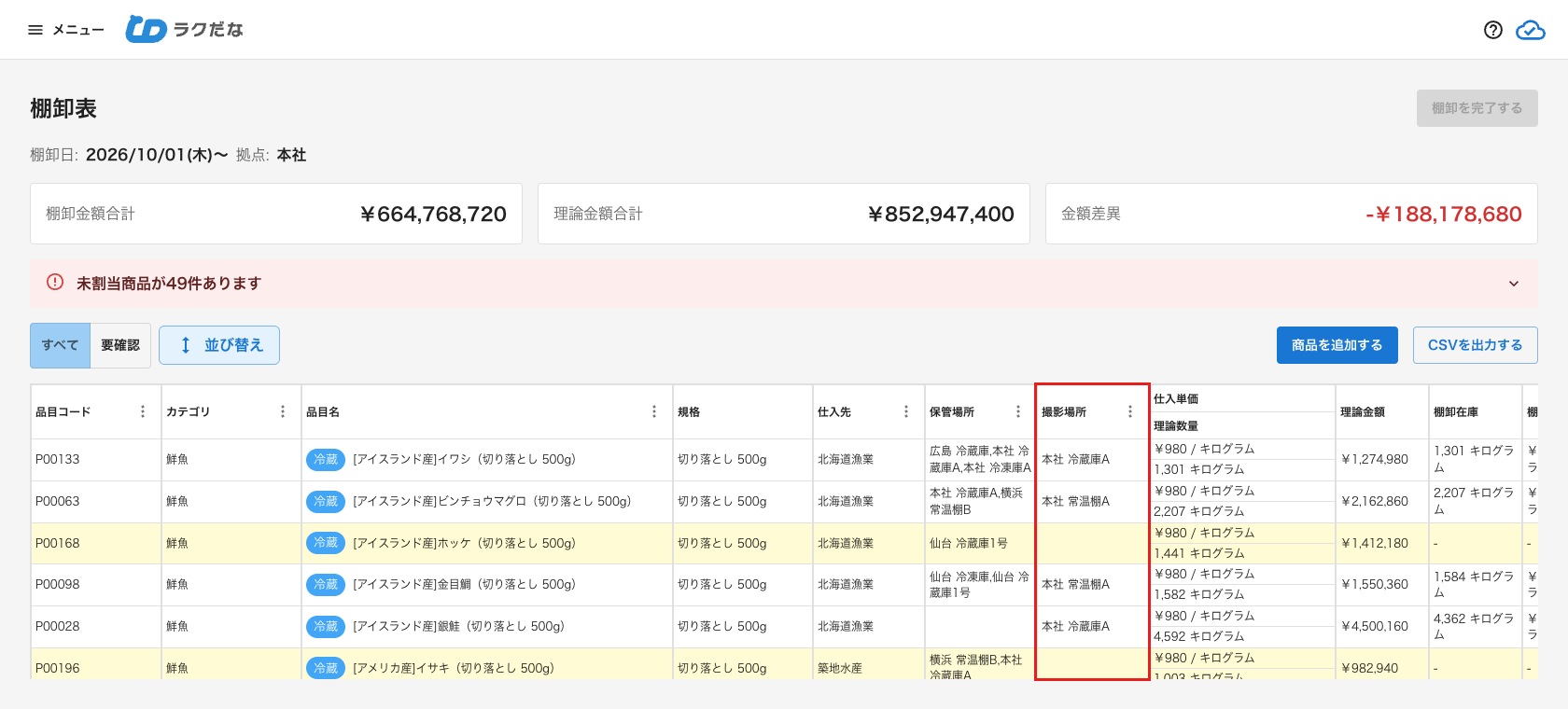Image resolution: width=1568 pixels, height=709 pixels.
Task: Open the hamburger メニュー icon
Action: [35, 30]
